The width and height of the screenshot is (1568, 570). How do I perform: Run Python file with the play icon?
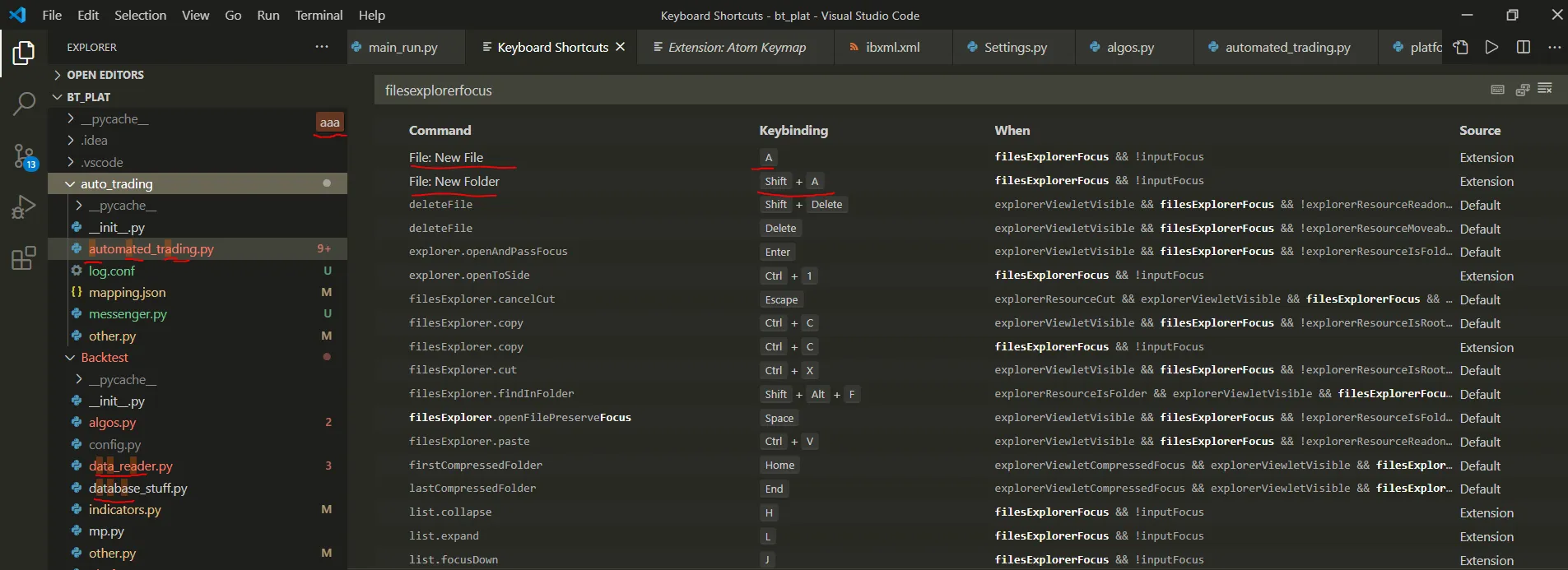1491,48
